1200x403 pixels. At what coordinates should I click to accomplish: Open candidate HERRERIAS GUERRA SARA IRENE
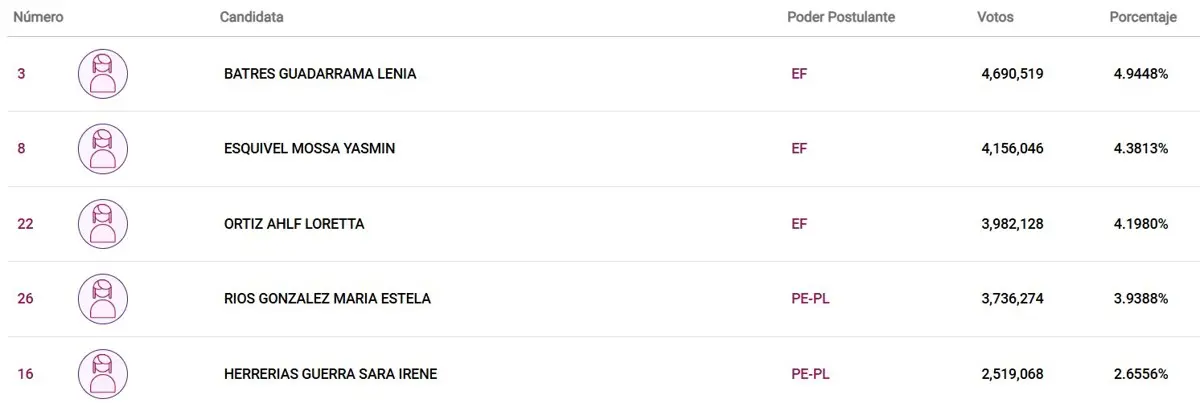click(x=330, y=374)
